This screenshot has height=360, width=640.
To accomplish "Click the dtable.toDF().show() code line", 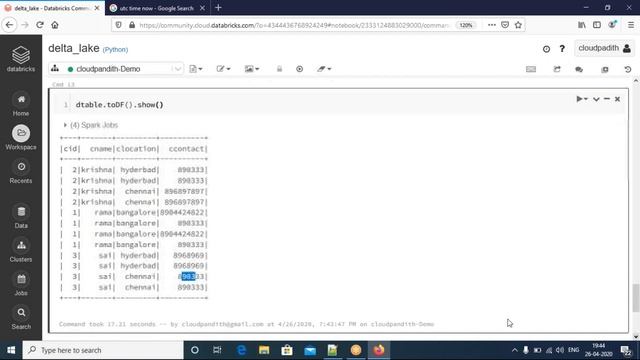I will coord(120,105).
